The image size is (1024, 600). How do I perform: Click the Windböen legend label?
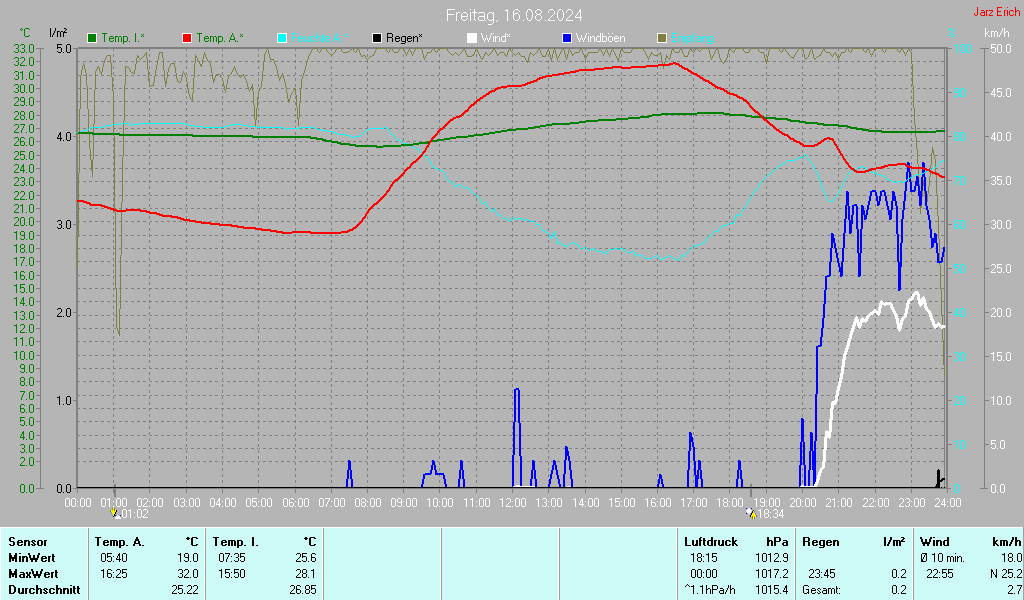point(602,38)
